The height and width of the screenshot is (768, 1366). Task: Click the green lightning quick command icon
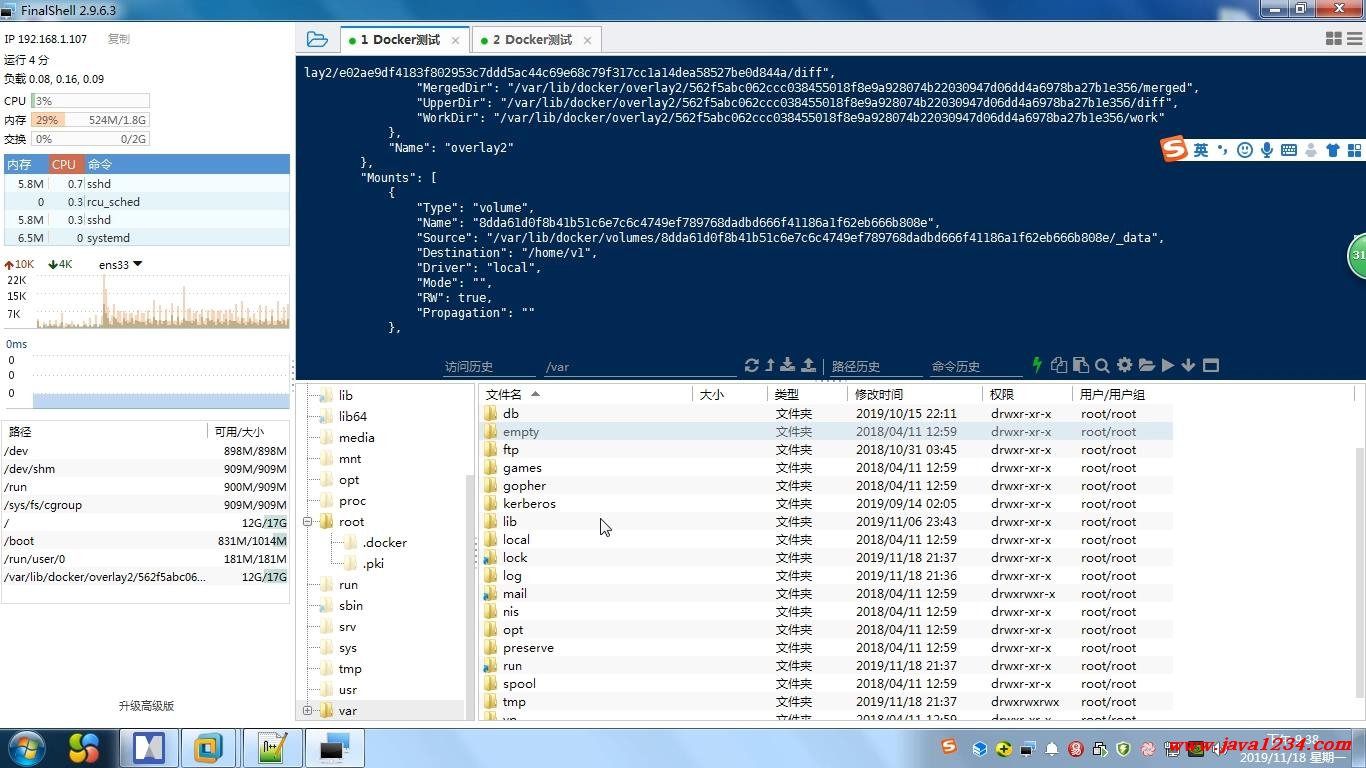pyautogui.click(x=1037, y=365)
